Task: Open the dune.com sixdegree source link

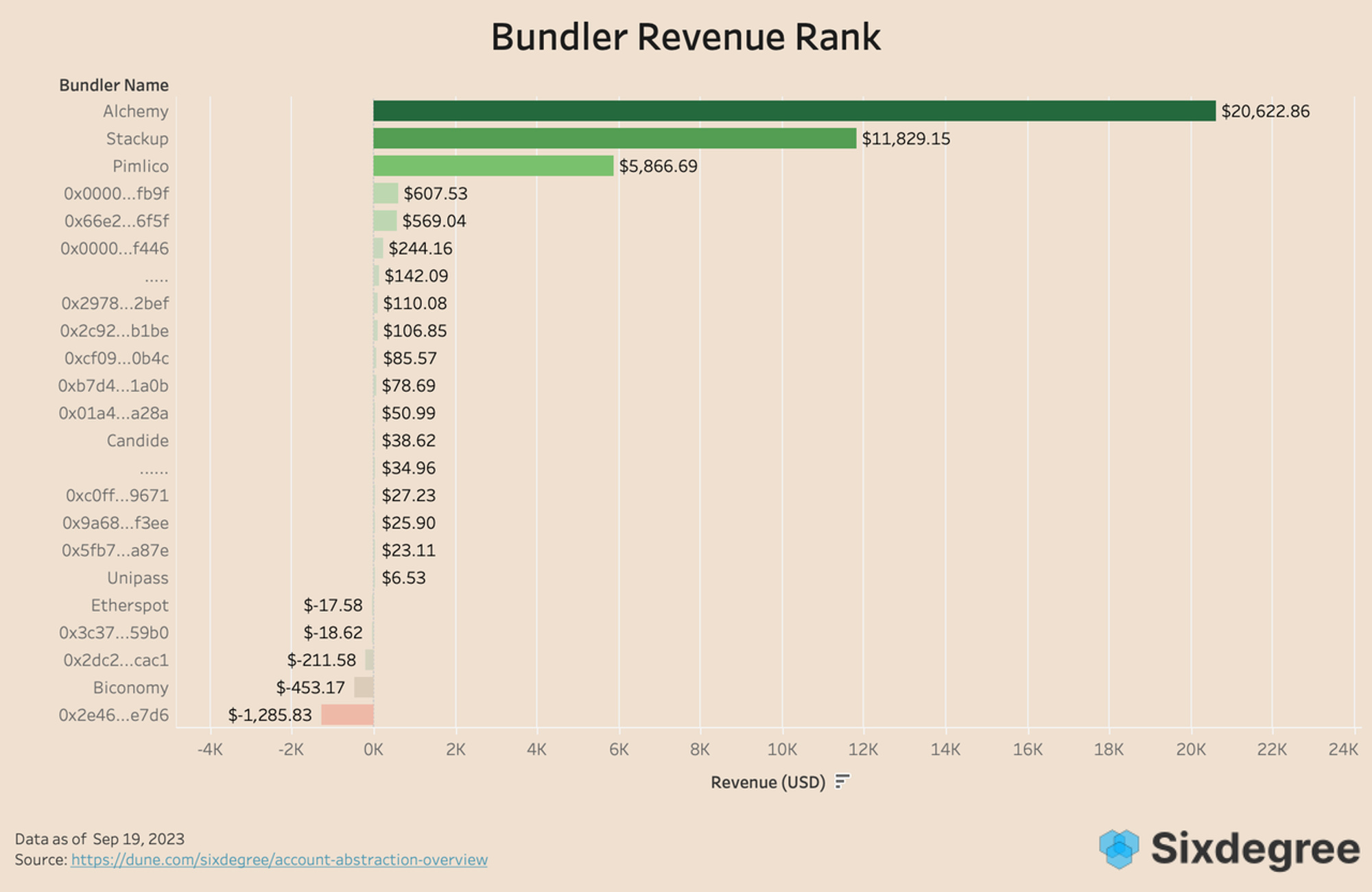Action: pyautogui.click(x=279, y=860)
